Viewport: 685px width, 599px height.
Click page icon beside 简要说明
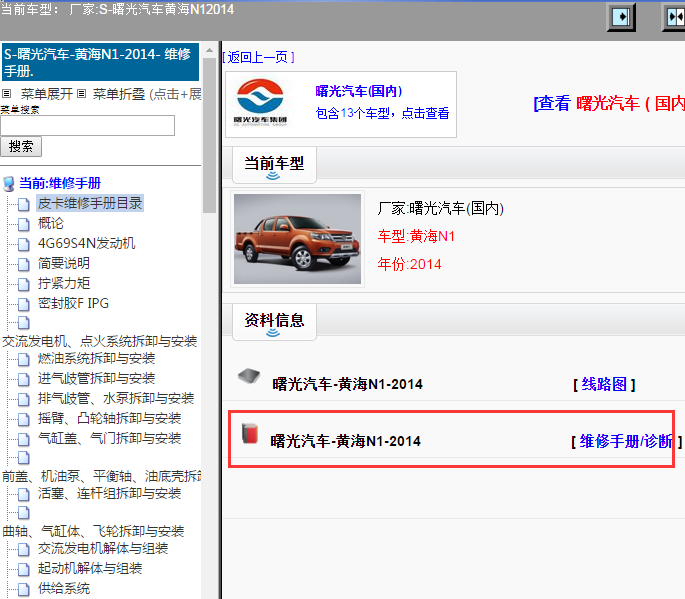click(23, 264)
